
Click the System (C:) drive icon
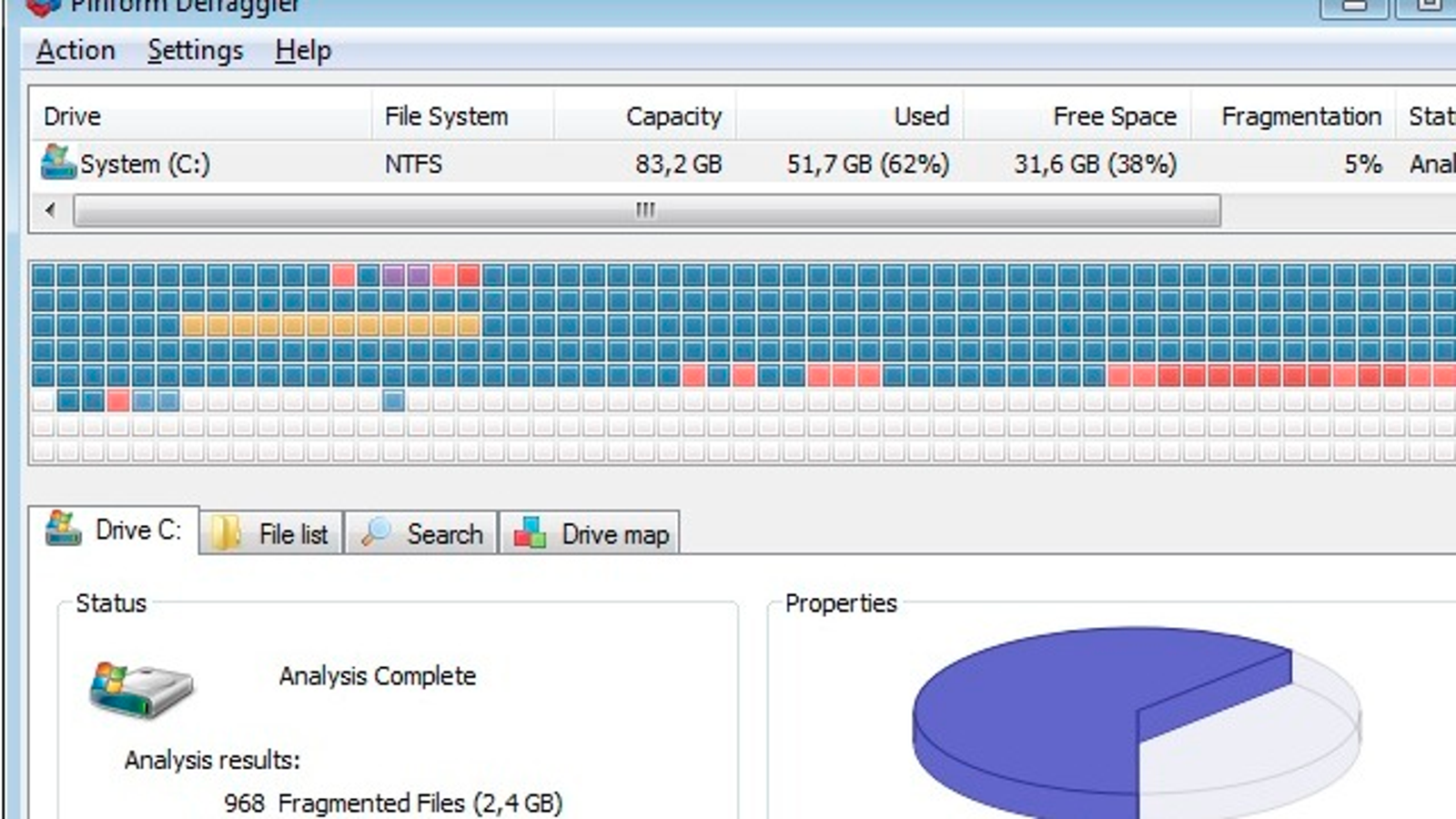point(58,162)
